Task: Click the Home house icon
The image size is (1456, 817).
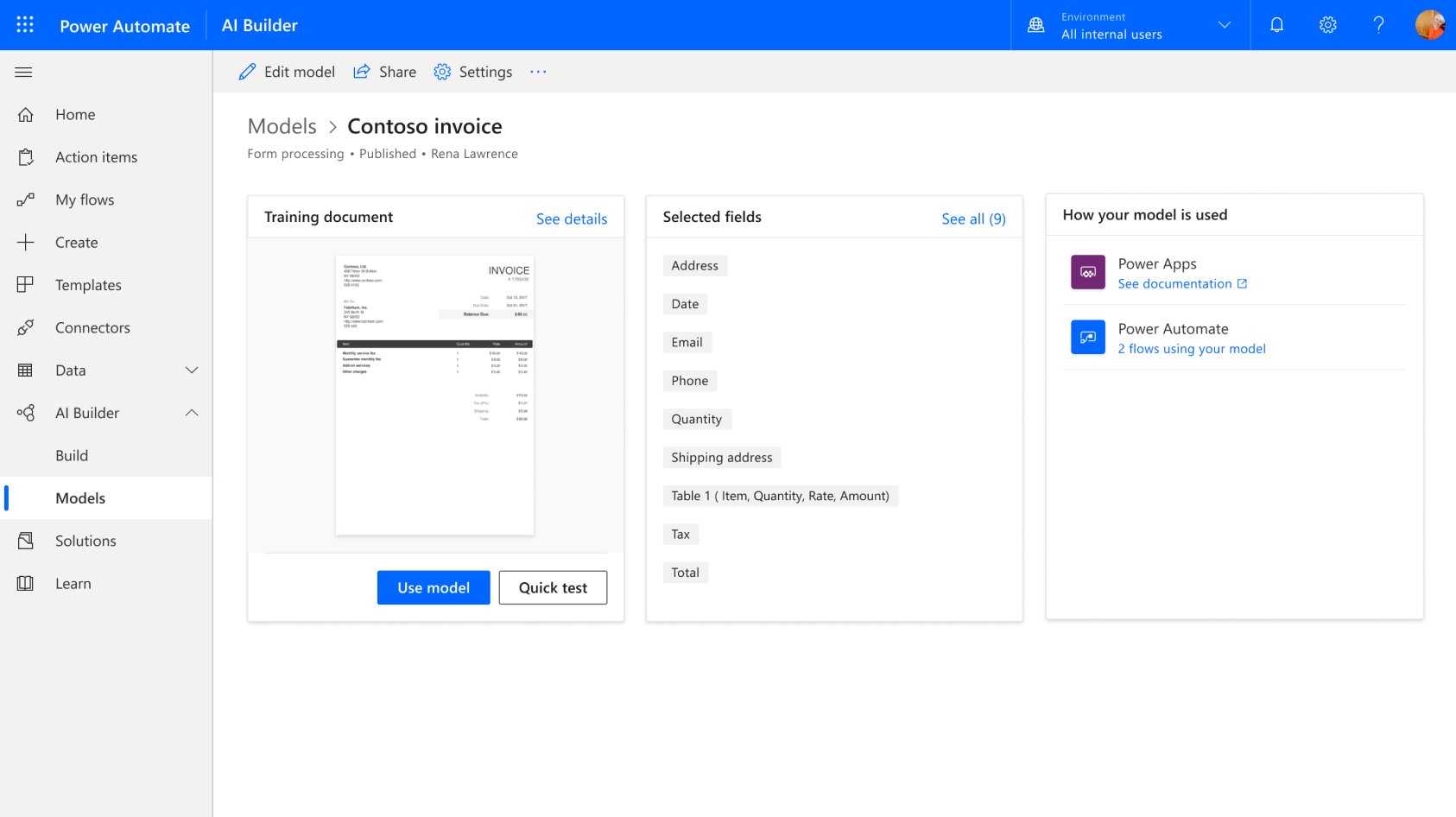Action: [26, 114]
